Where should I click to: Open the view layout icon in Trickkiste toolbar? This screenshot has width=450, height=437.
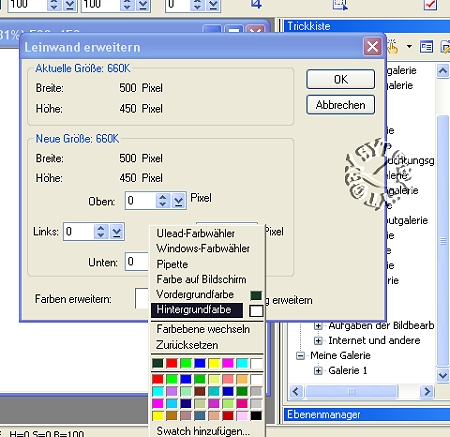426,47
